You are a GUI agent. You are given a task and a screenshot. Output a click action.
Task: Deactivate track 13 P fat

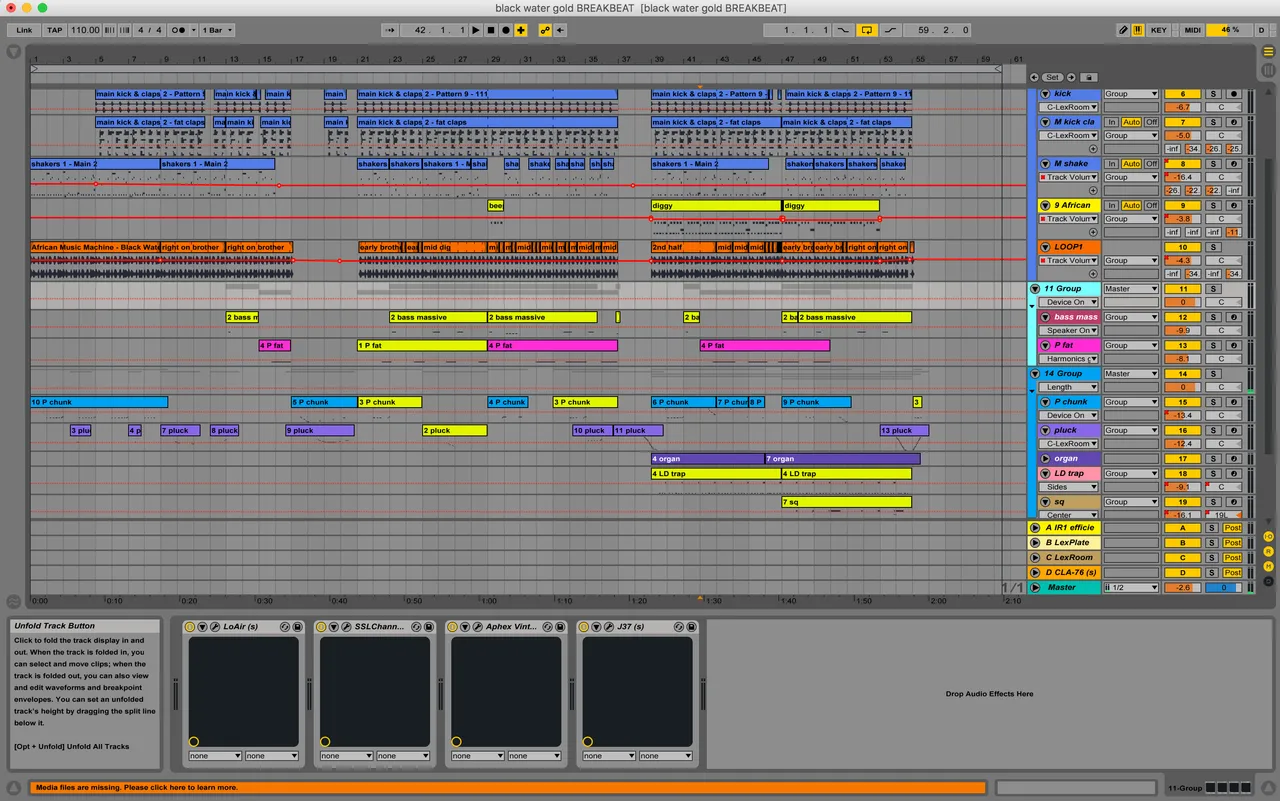1183,346
